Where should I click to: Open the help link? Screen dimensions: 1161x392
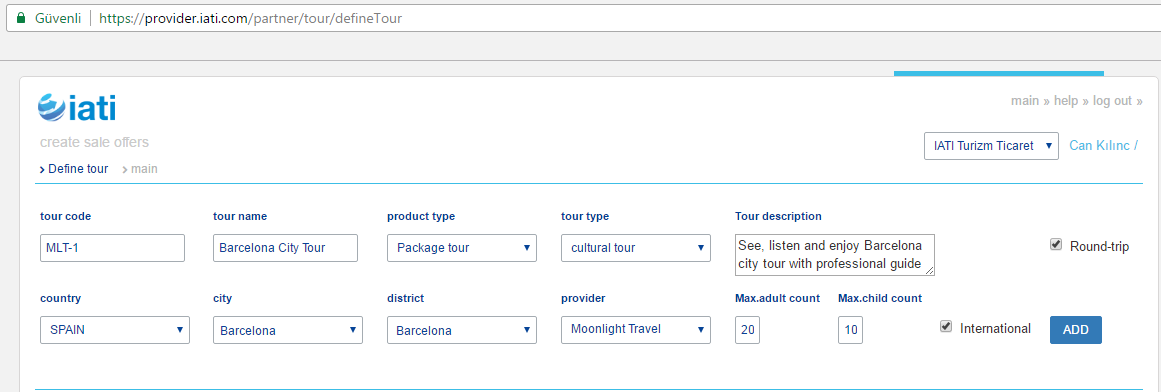pyautogui.click(x=1065, y=101)
